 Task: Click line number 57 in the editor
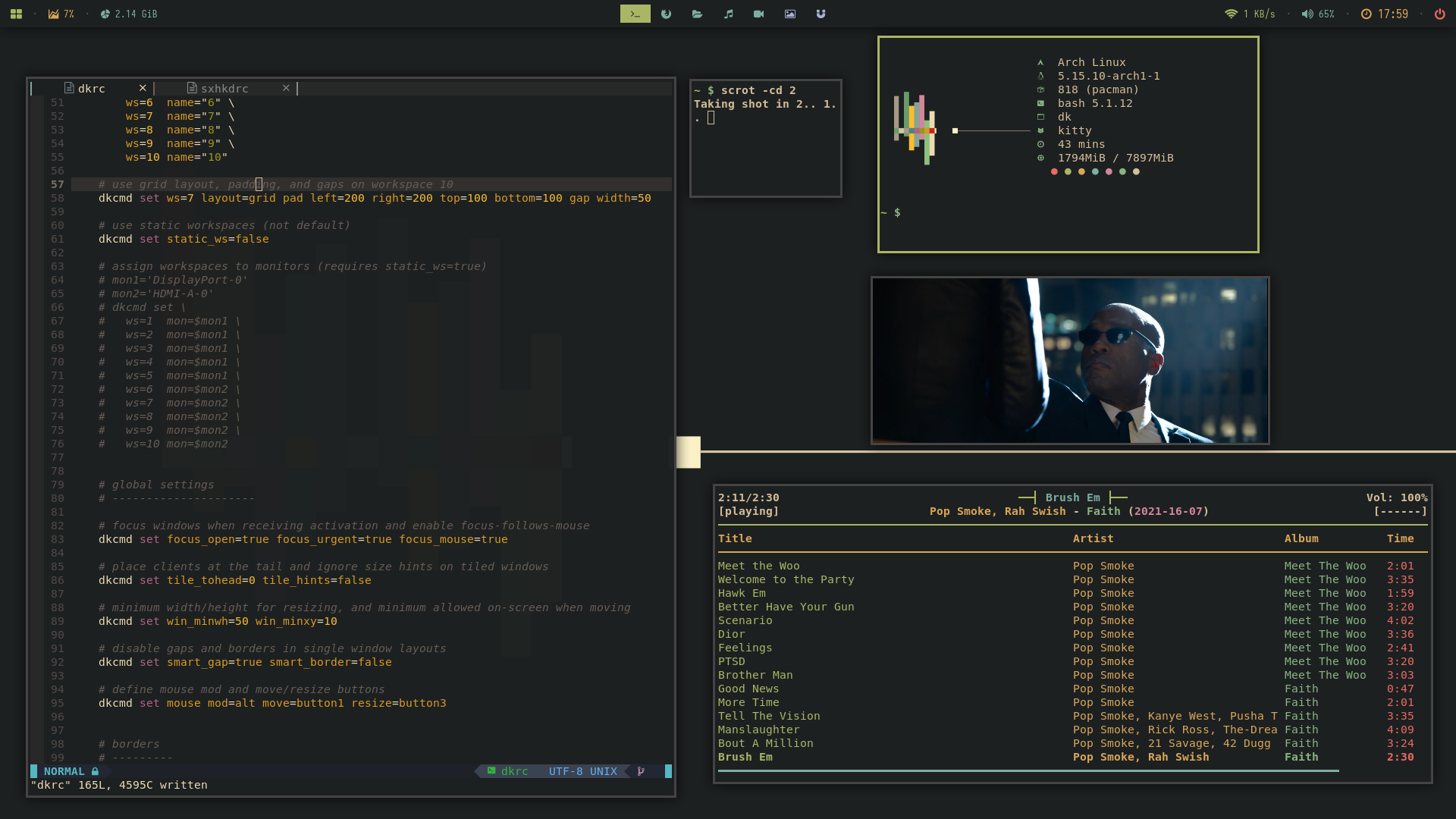tap(58, 184)
